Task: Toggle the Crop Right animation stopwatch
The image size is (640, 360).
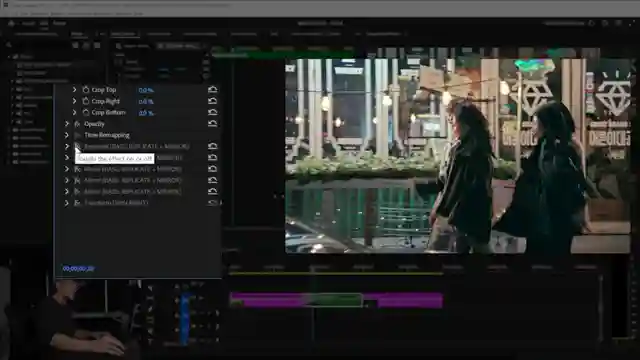Action: 86,101
